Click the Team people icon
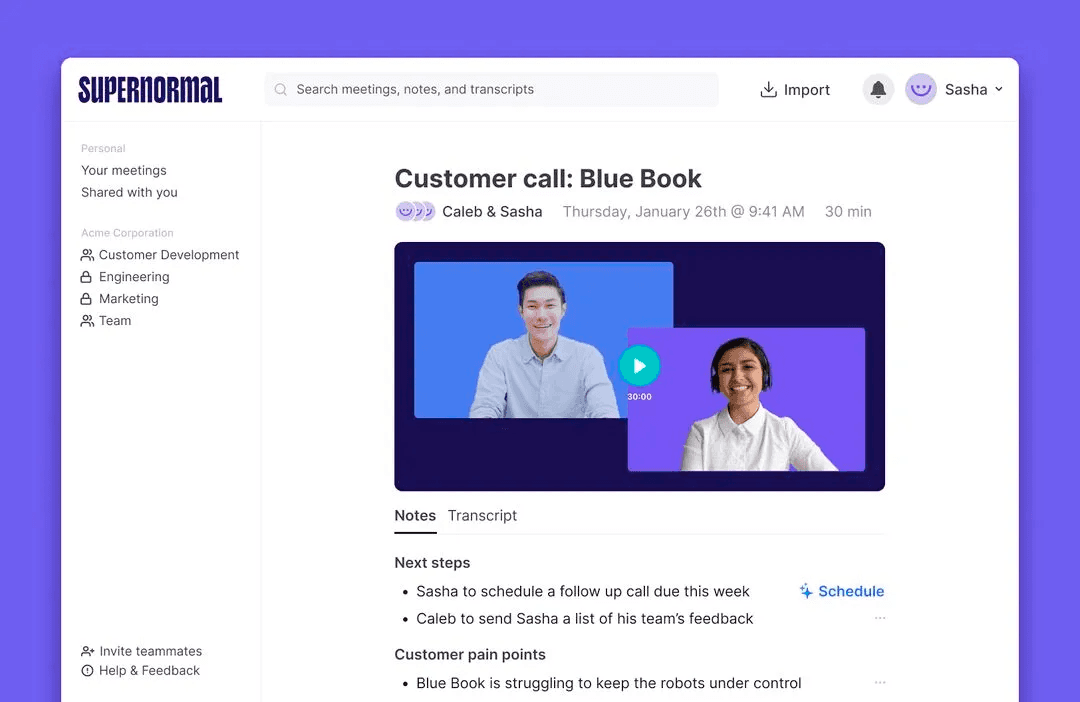 87,321
